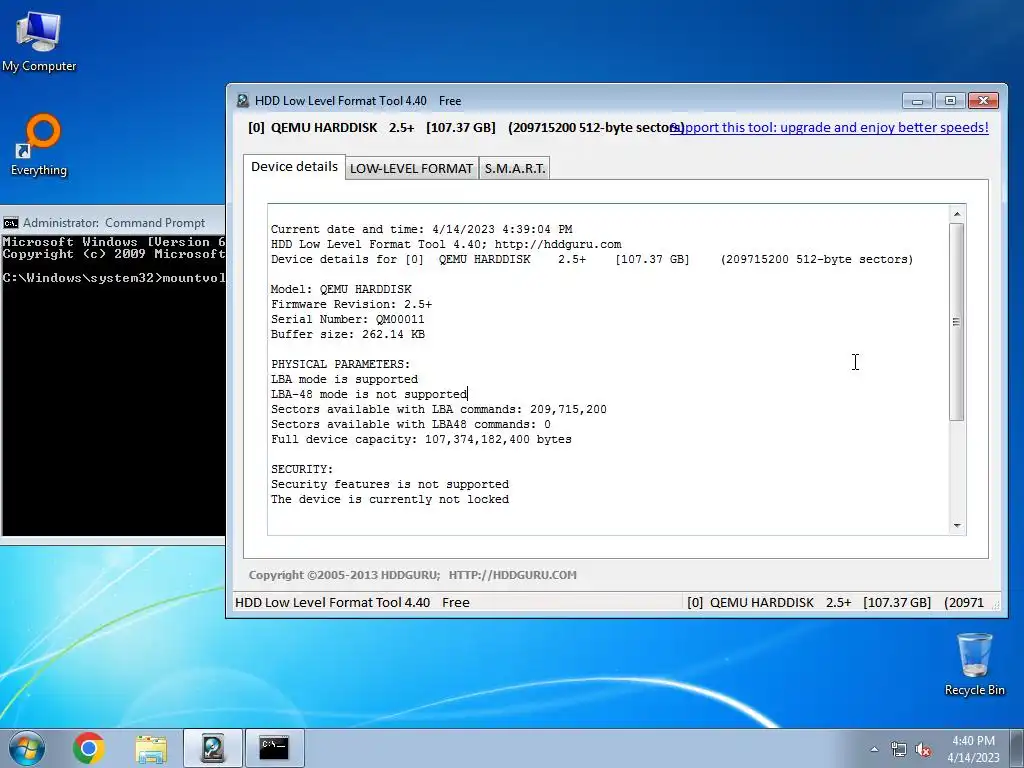Open the LOW-LEVEL FORMAT tab
1024x768 pixels.
point(411,168)
